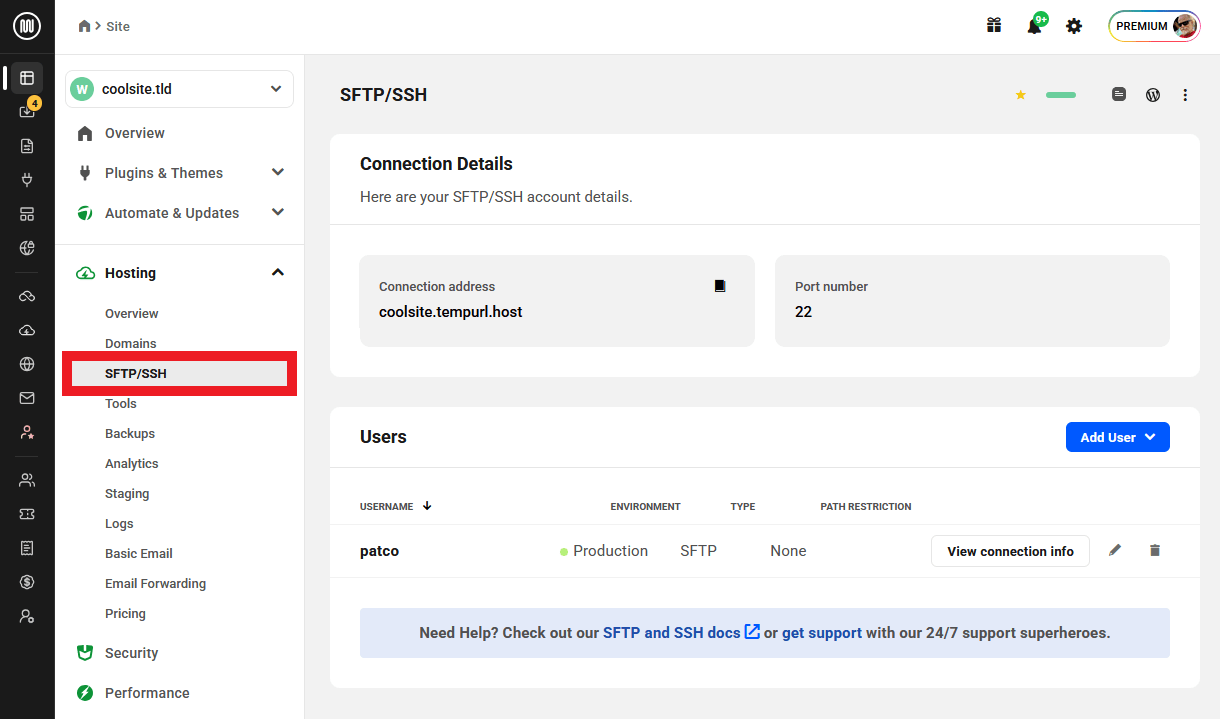
Task: Open the cloud hosting icon in the dark sidebar
Action: (x=27, y=330)
